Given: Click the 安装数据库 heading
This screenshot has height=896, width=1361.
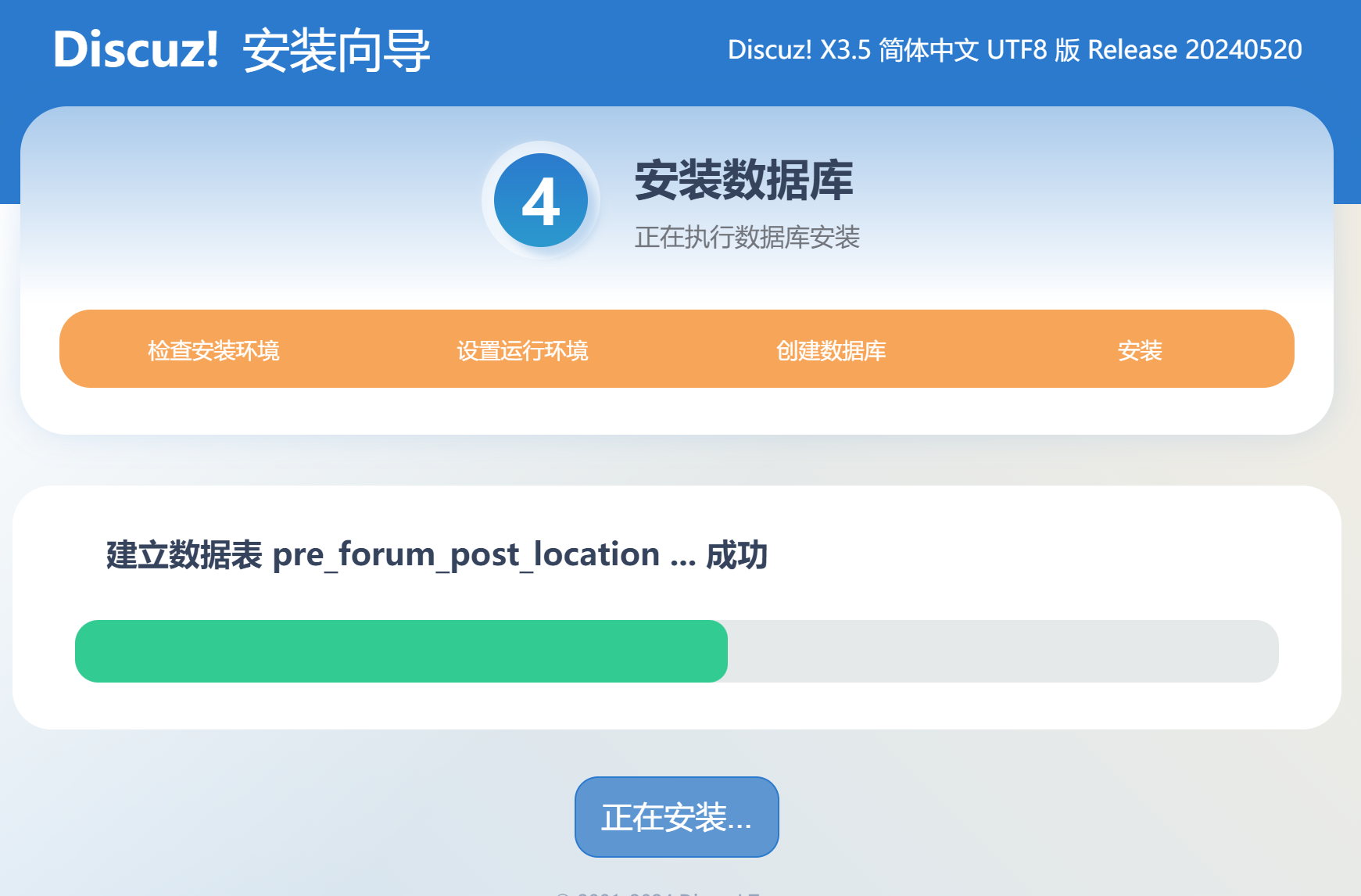Looking at the screenshot, I should point(743,181).
